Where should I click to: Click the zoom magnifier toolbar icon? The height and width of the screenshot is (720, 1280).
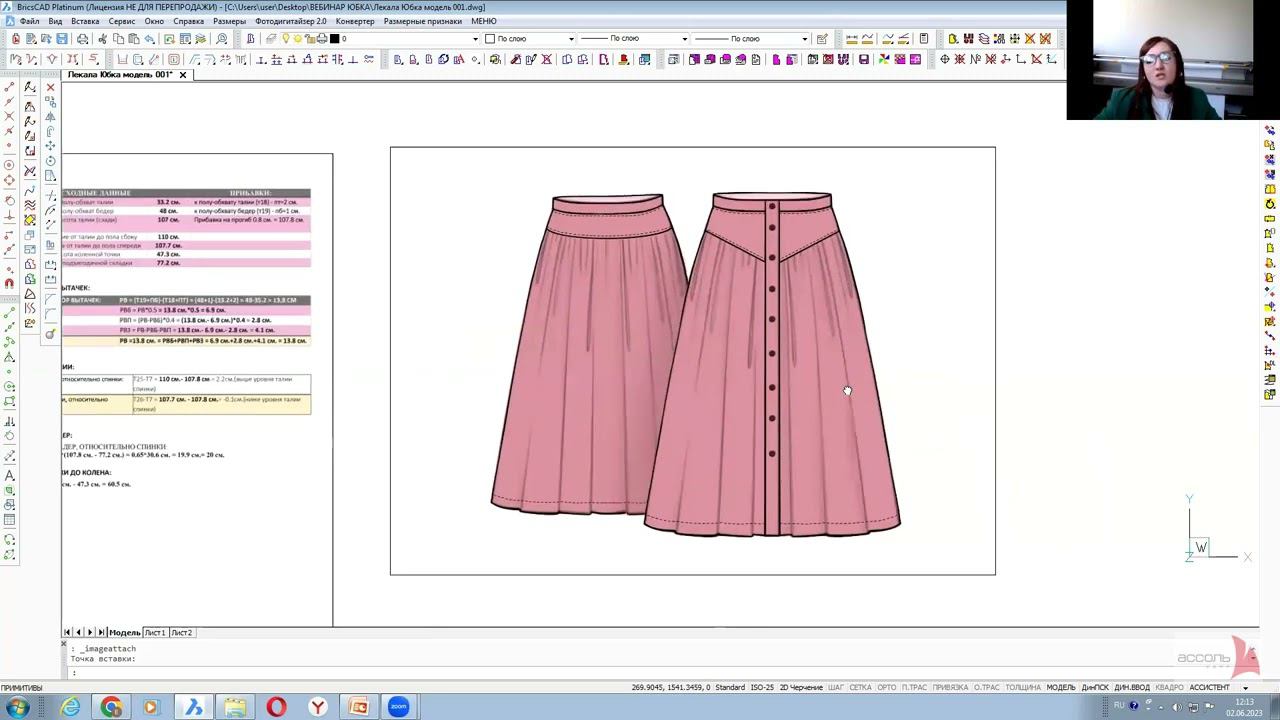222,39
